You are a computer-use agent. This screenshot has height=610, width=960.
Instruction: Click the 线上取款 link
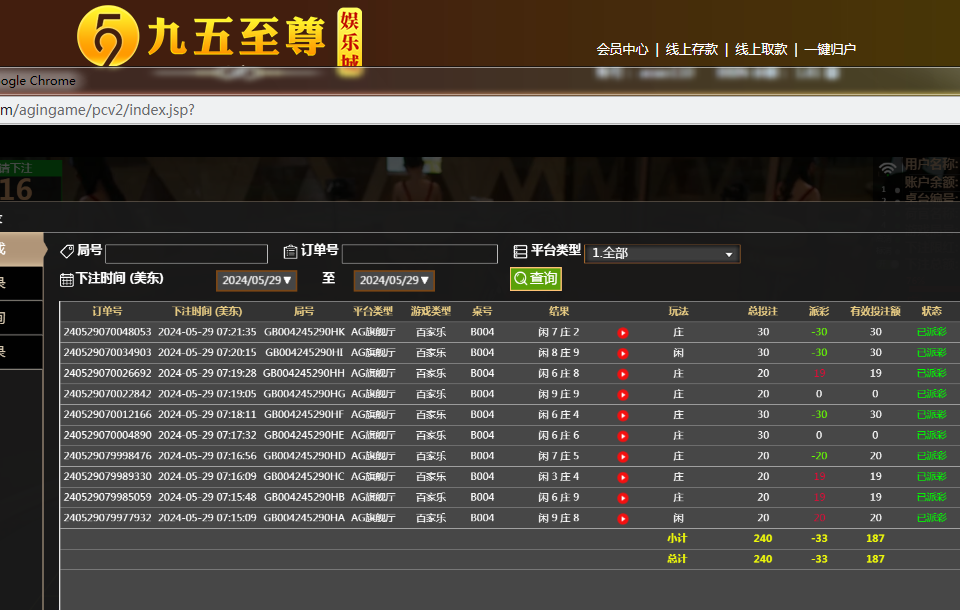point(761,49)
